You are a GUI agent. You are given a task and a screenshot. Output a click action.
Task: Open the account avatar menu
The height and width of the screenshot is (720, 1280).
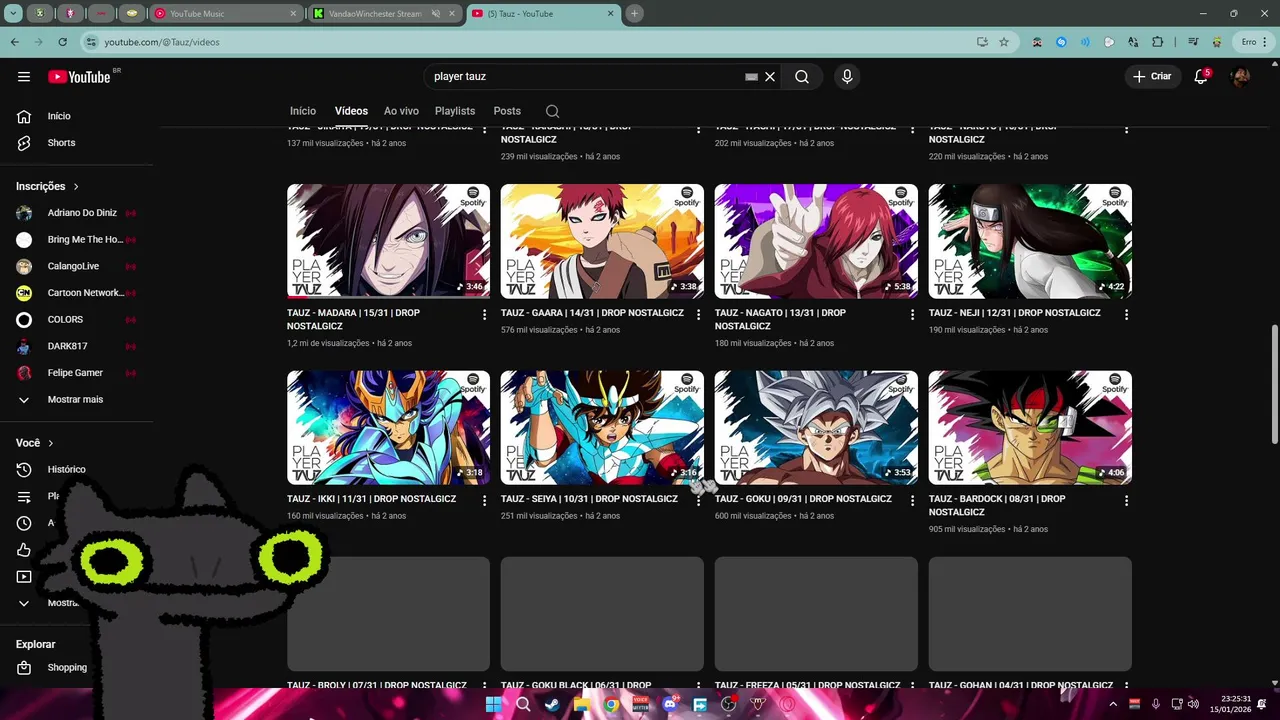1240,77
